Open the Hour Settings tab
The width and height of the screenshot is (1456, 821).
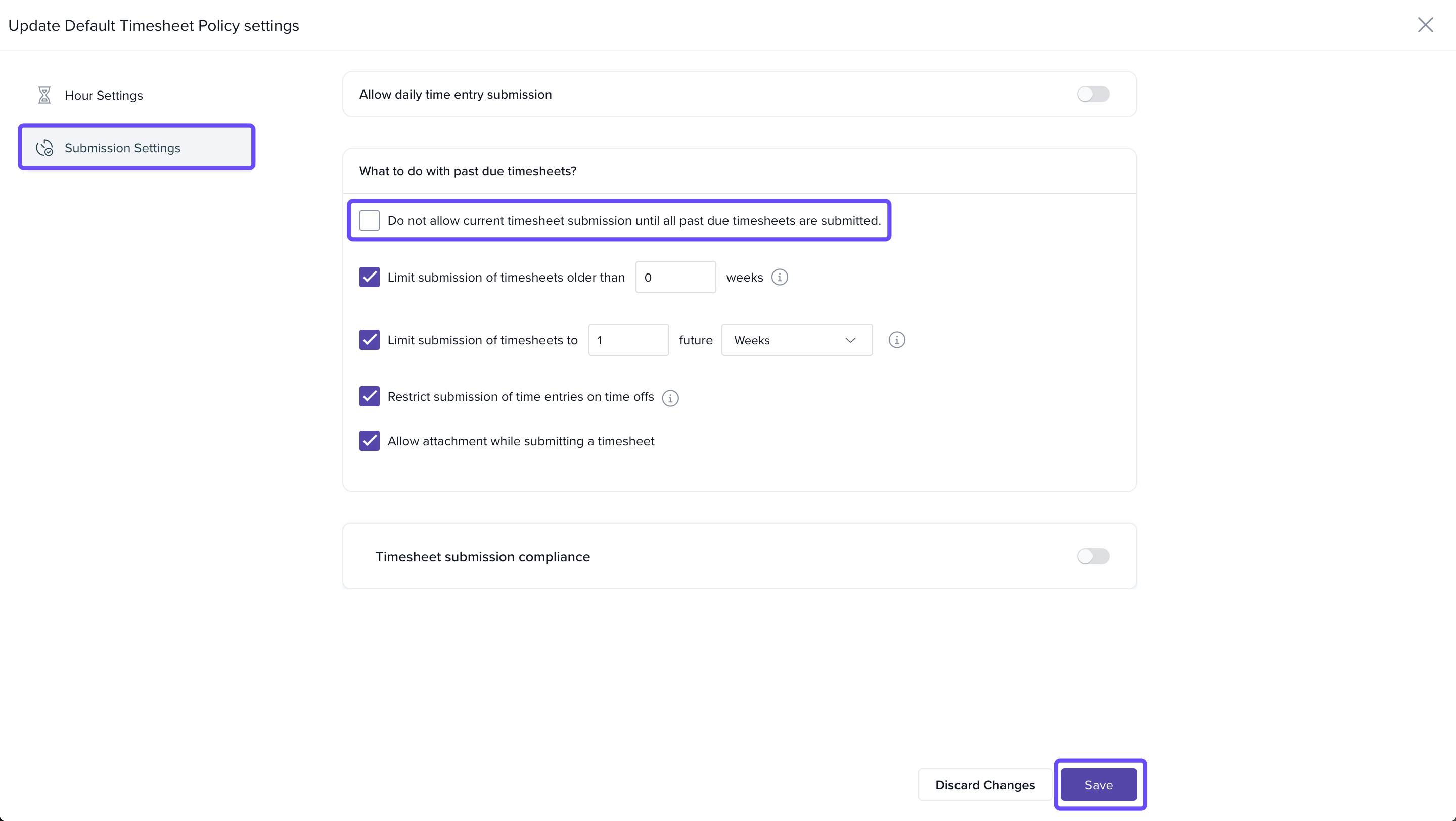click(104, 95)
